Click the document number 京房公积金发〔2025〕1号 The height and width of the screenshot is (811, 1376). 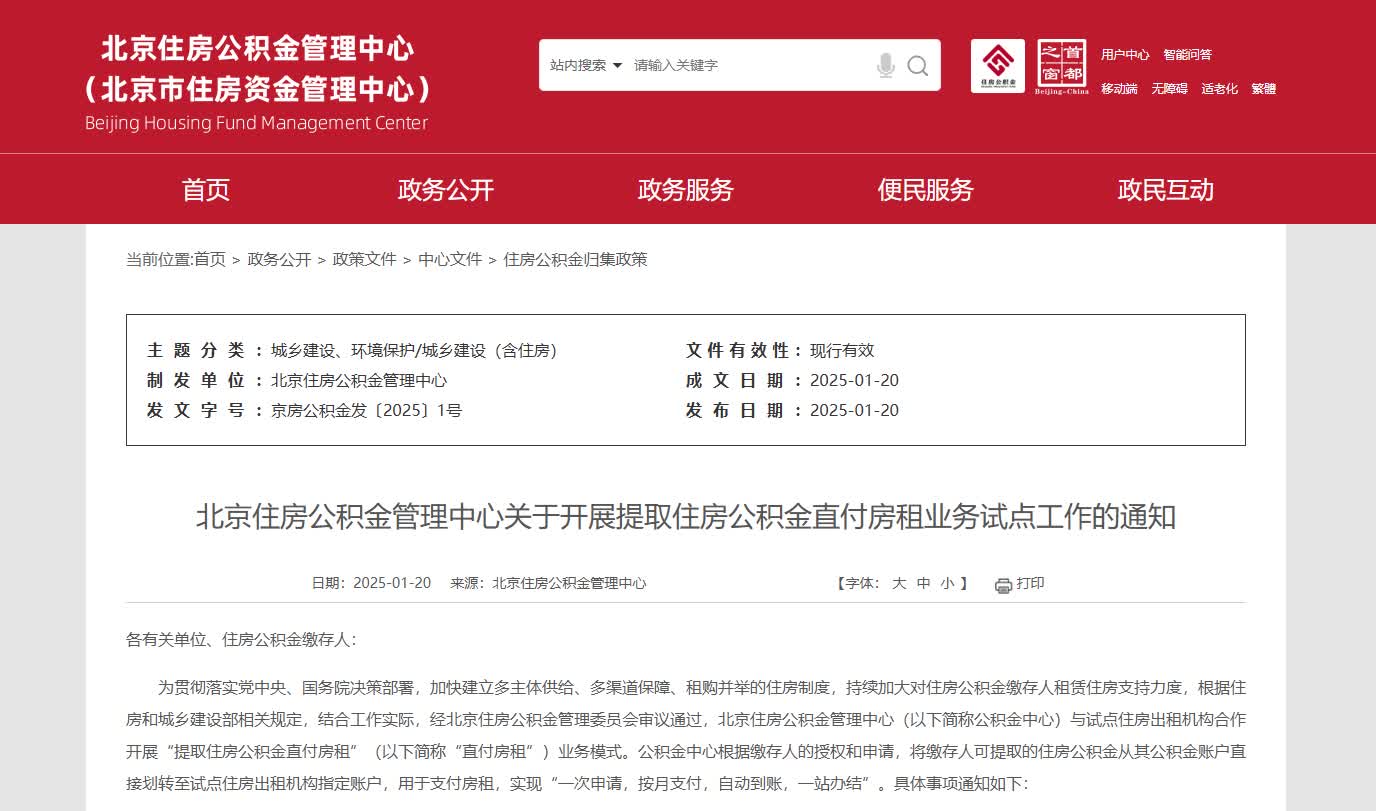pyautogui.click(x=367, y=410)
